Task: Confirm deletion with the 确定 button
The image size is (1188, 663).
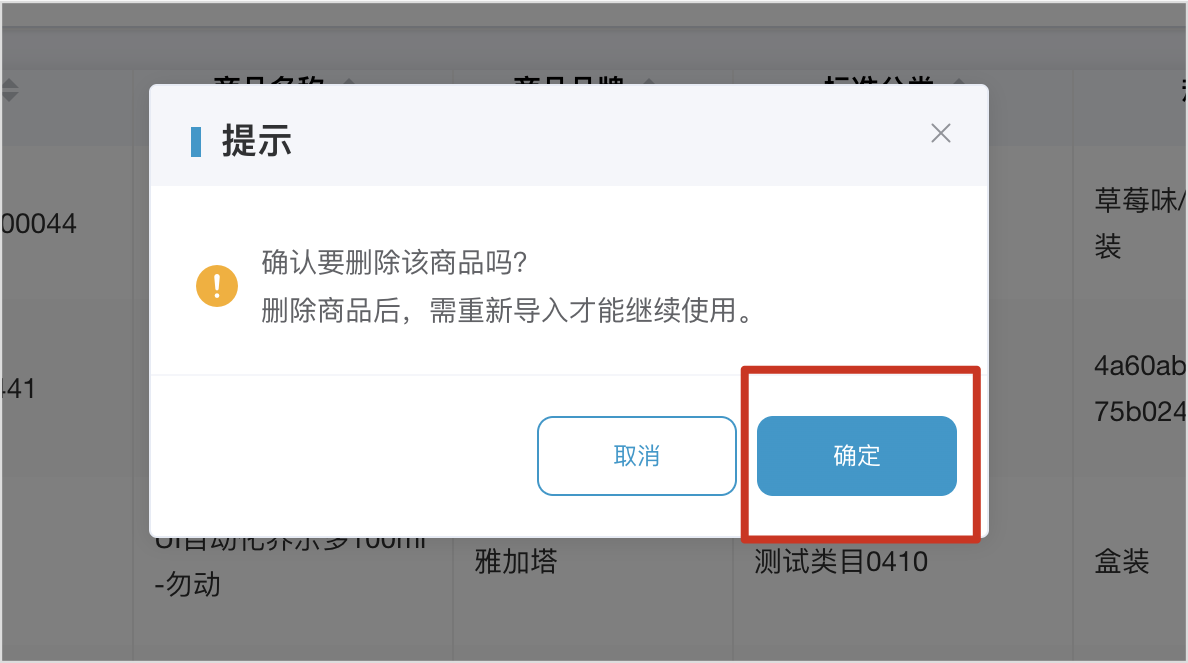Action: tap(856, 455)
